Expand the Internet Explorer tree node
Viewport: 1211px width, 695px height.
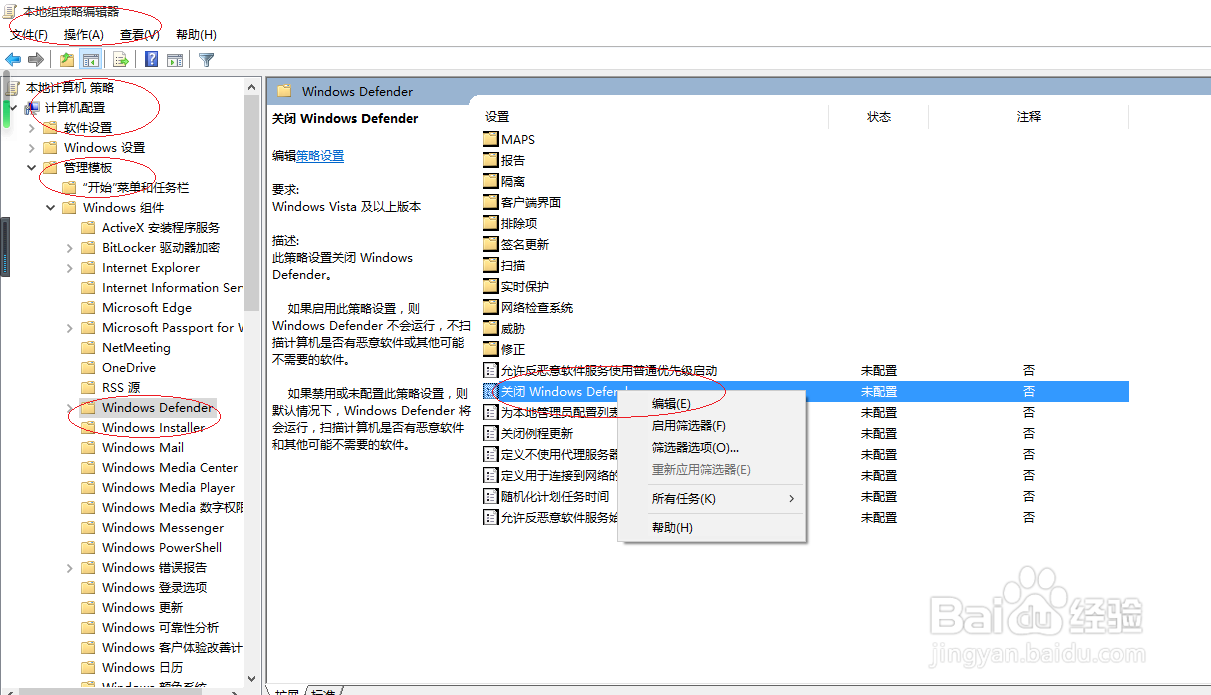click(x=69, y=267)
